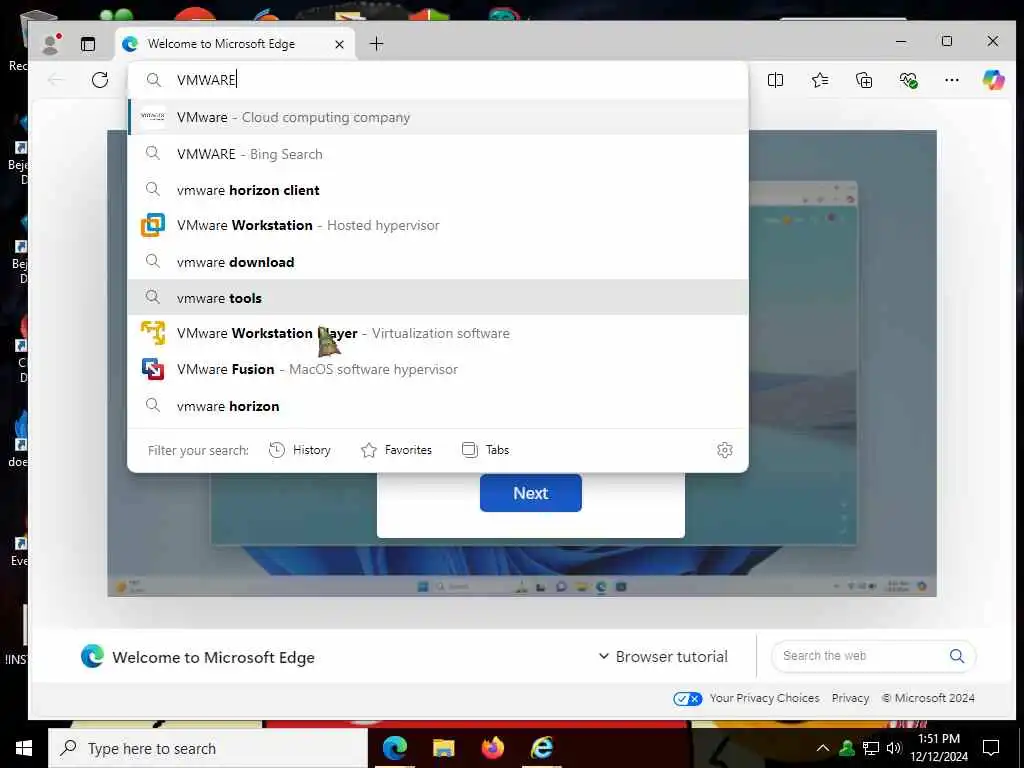Click the blue Next button

coord(530,493)
